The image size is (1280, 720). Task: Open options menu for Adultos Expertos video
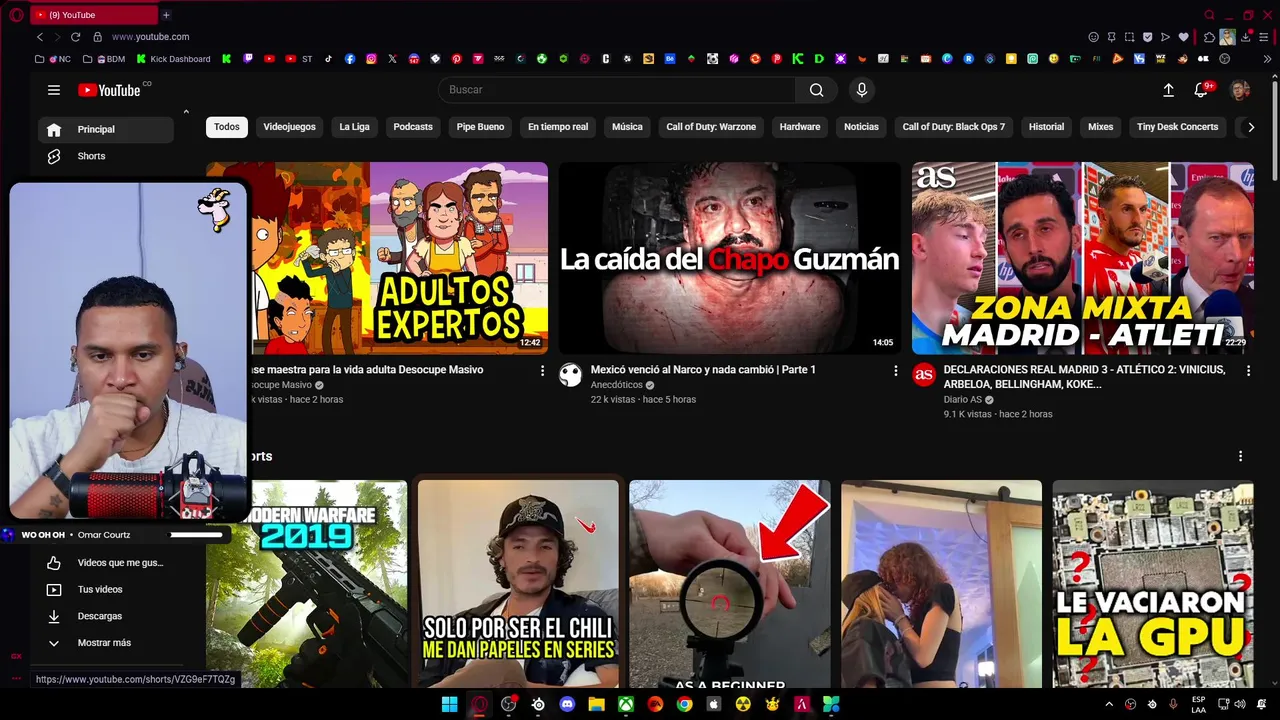(x=542, y=370)
